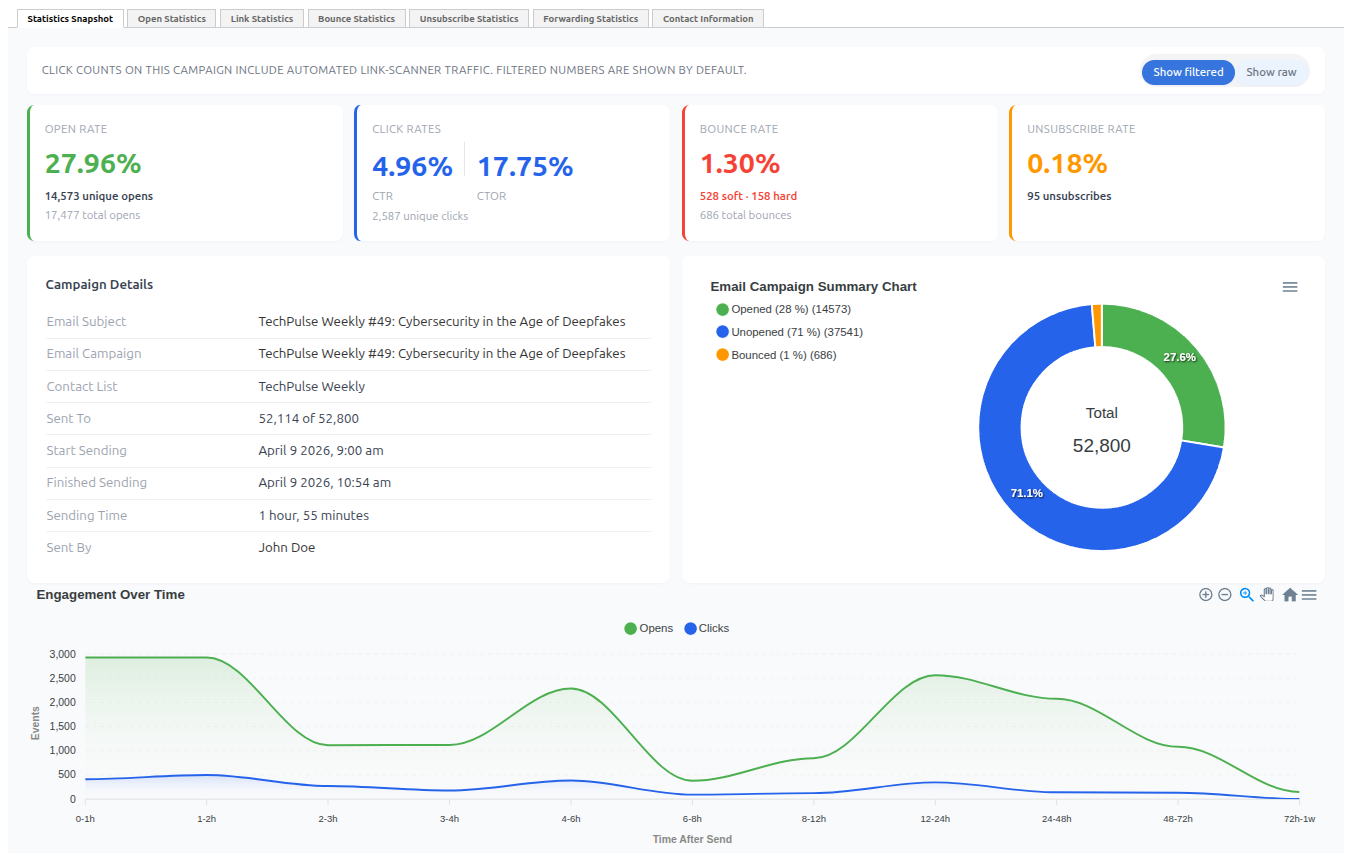Click the orange Bounced donut slice
The width and height of the screenshot is (1352, 853).
point(1097,325)
